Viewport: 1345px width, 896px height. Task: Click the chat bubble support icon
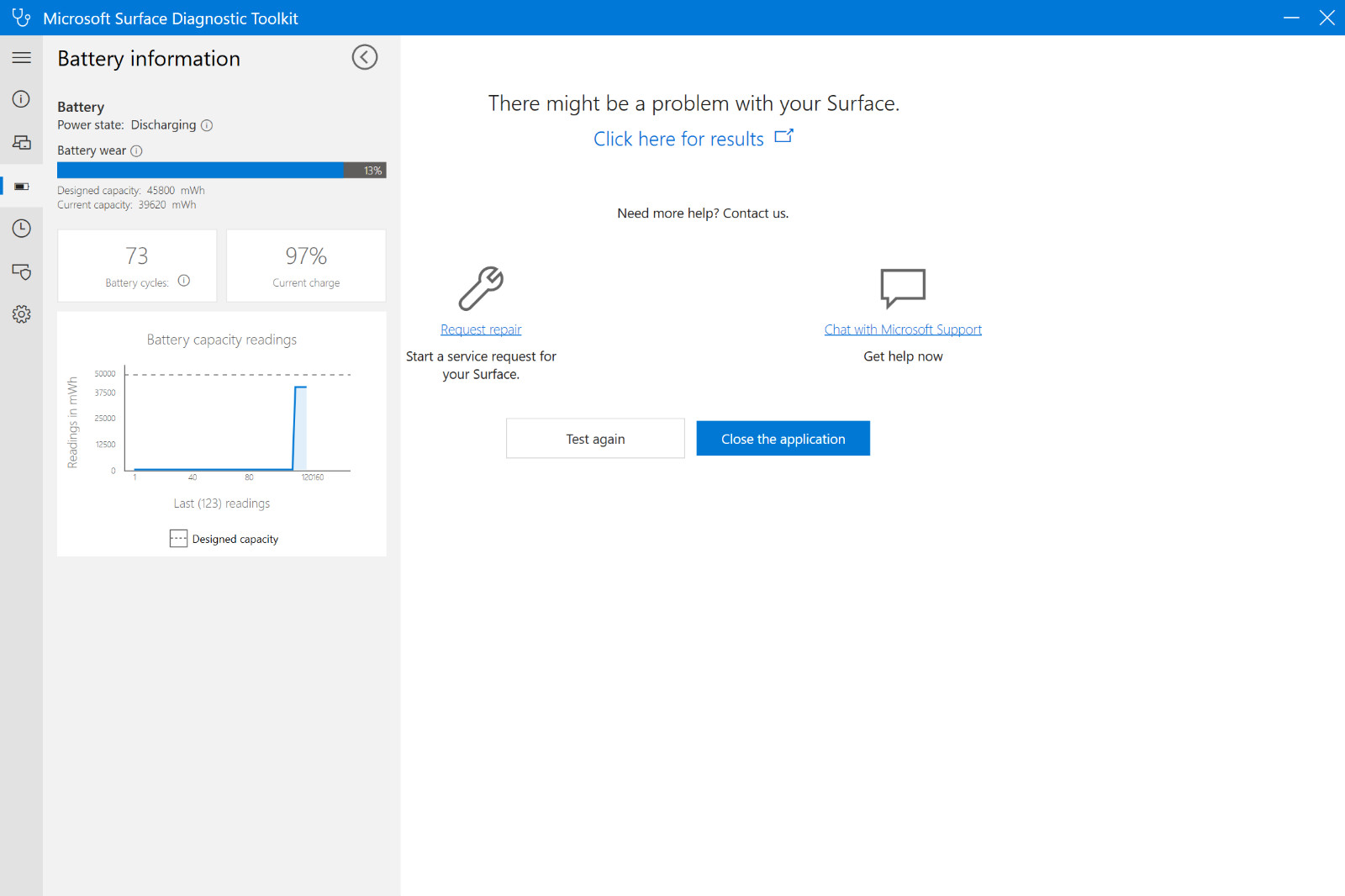tap(903, 288)
